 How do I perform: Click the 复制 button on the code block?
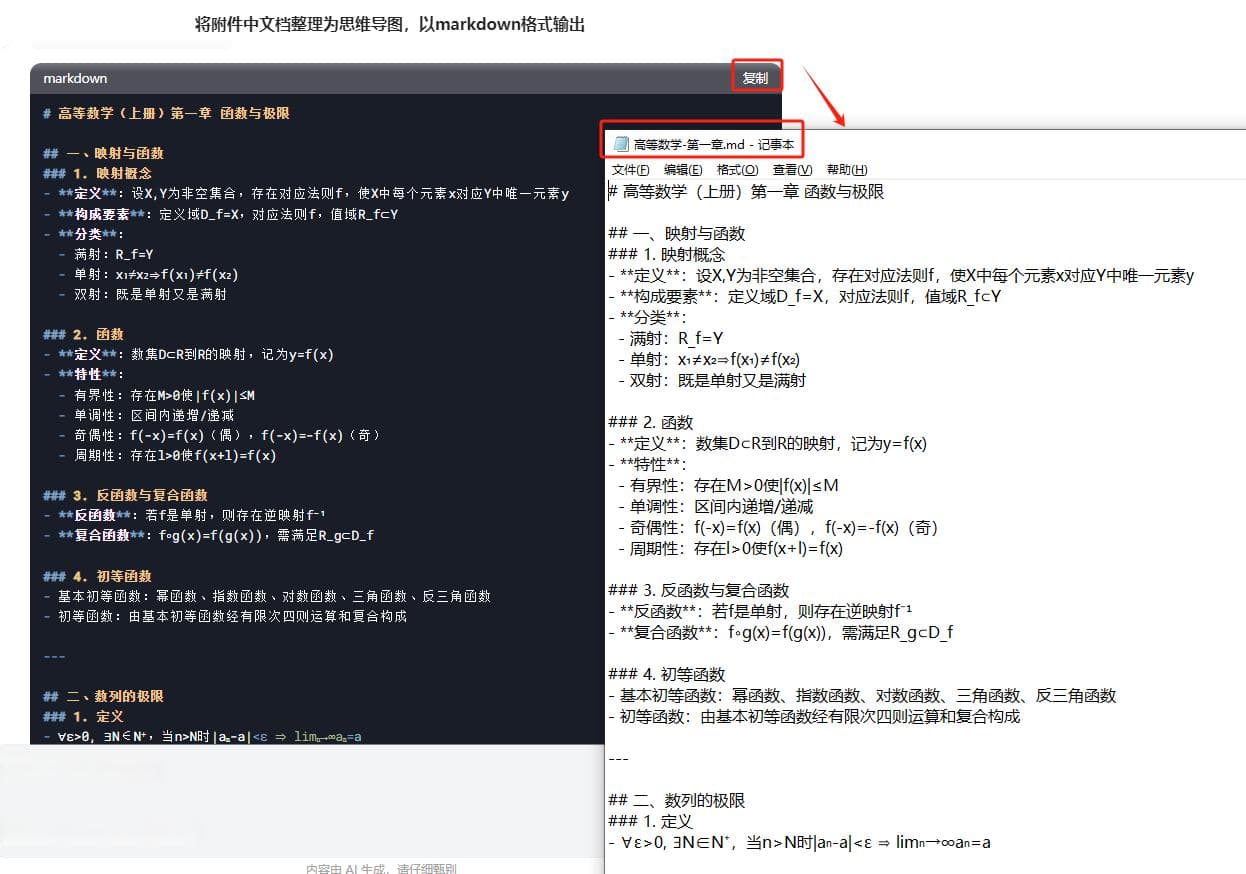755,78
